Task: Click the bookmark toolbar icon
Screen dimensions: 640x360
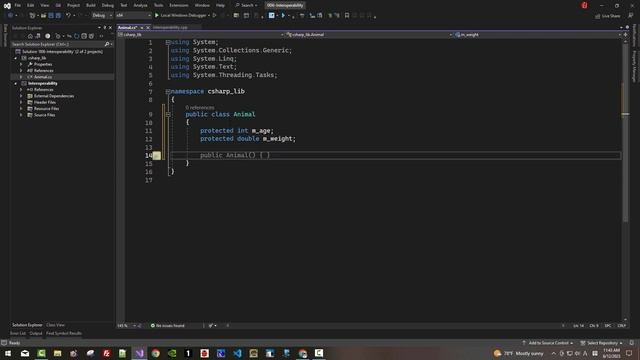Action: coord(347,16)
